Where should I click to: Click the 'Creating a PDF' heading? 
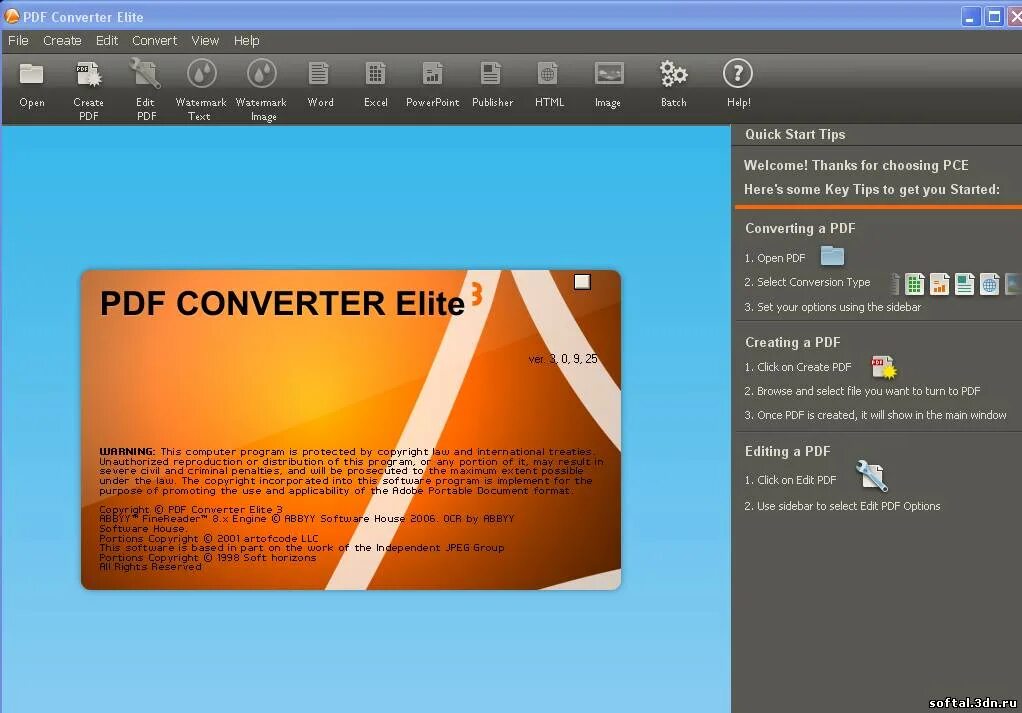[x=793, y=343]
